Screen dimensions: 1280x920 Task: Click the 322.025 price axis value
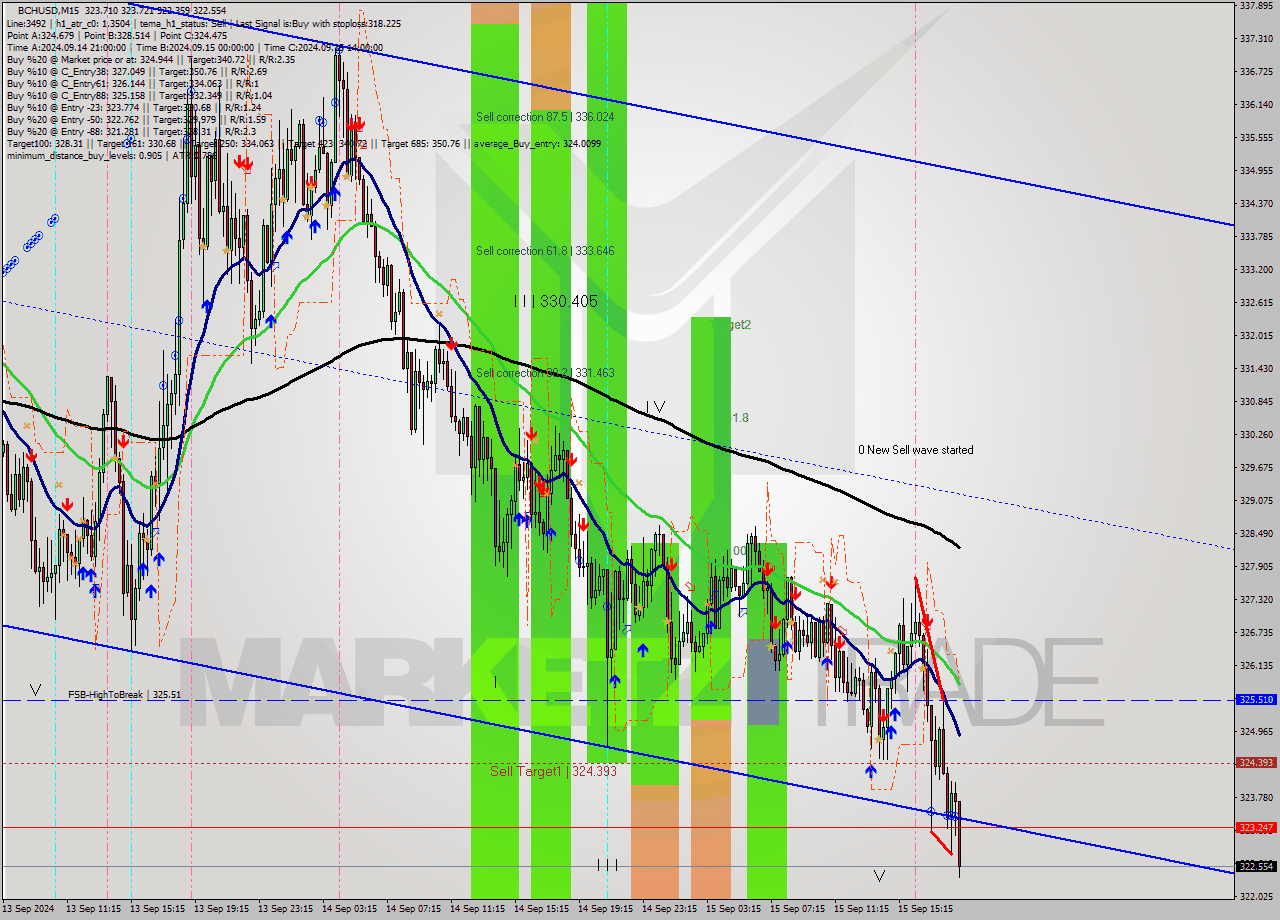1255,897
